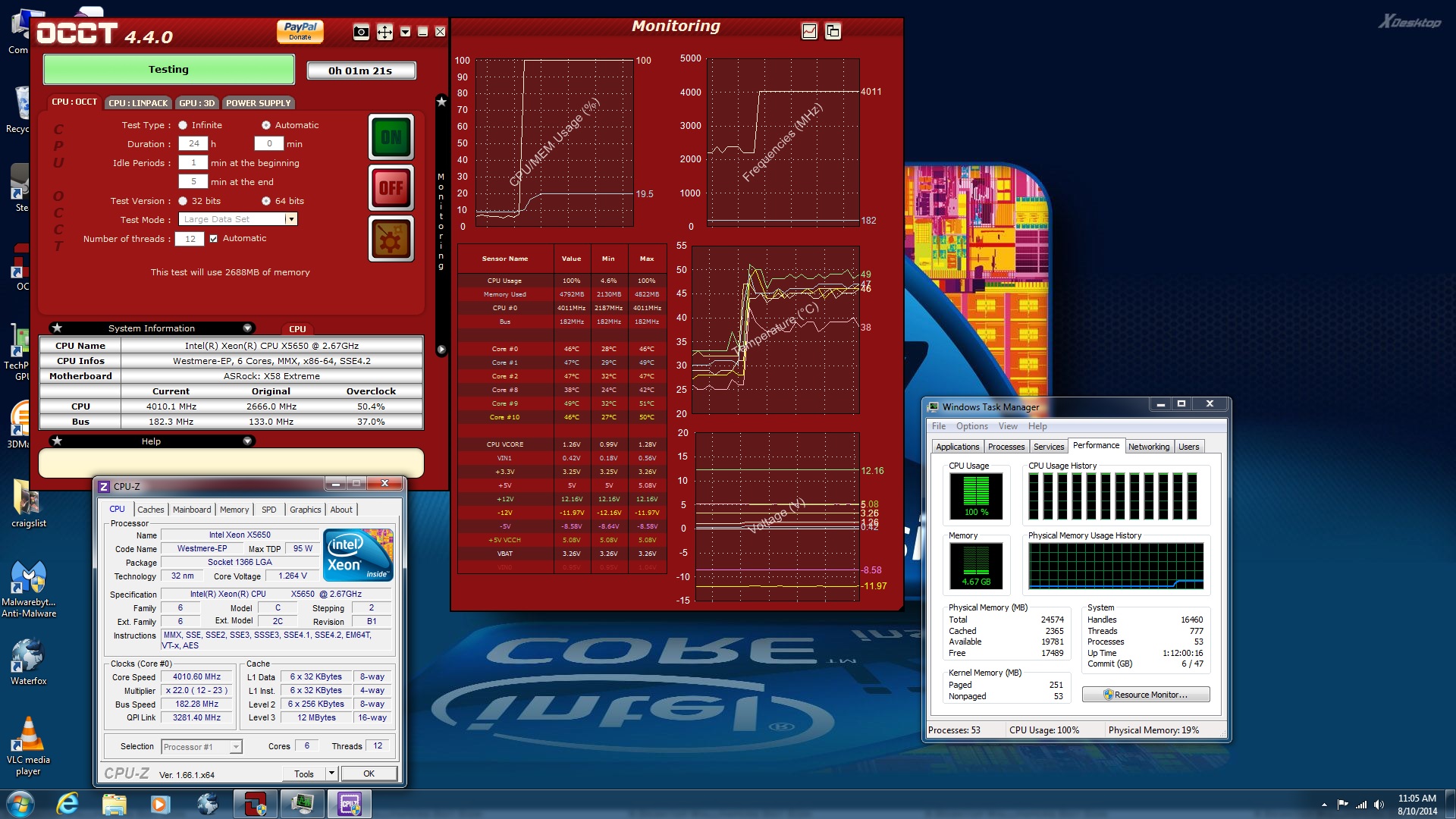Viewport: 1456px width, 819px height.
Task: Click the star icon on the Monitoring side strip
Action: tap(441, 102)
